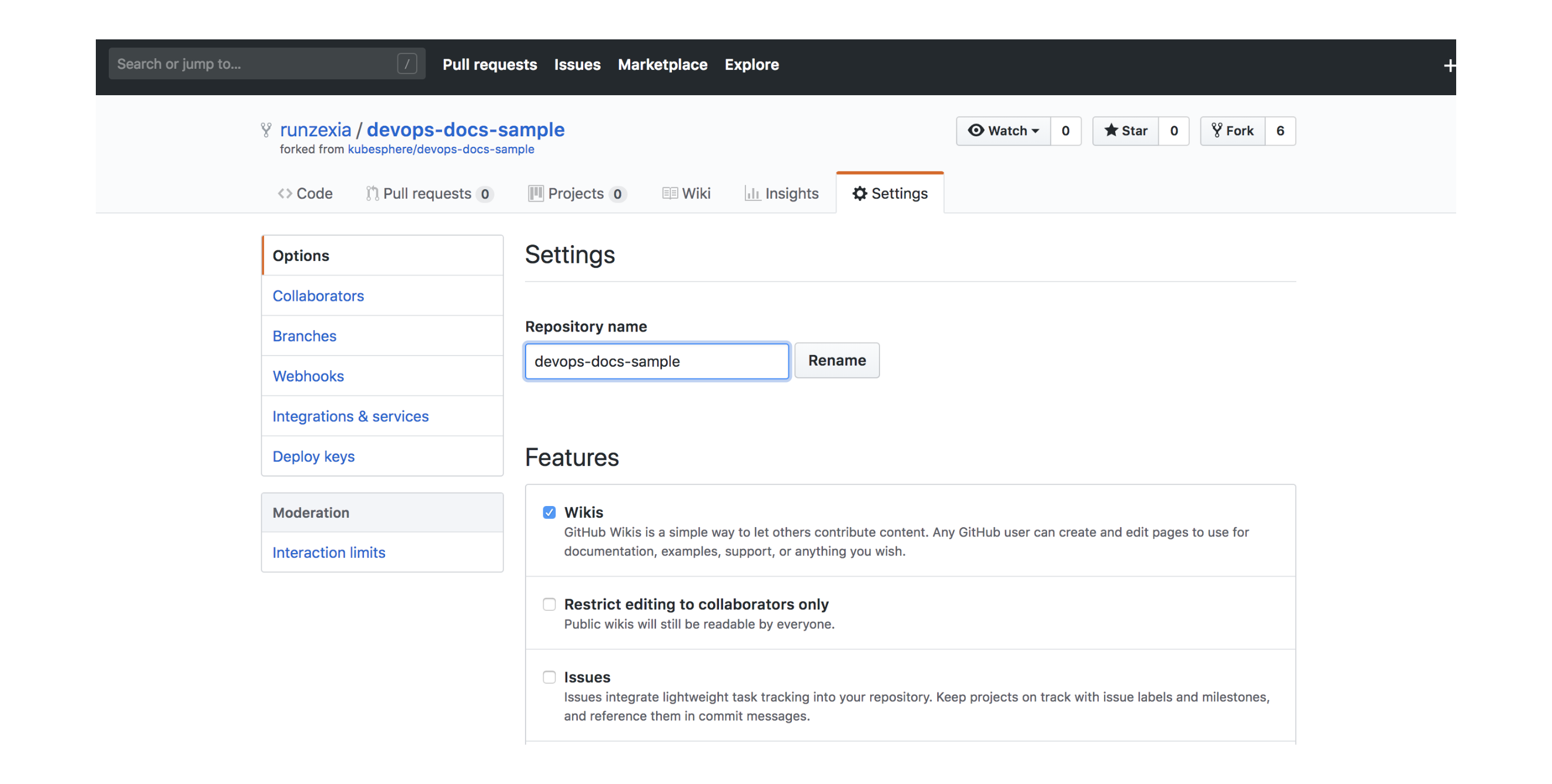The image size is (1552, 784).
Task: Click the Fork count showing 6
Action: click(x=1280, y=130)
